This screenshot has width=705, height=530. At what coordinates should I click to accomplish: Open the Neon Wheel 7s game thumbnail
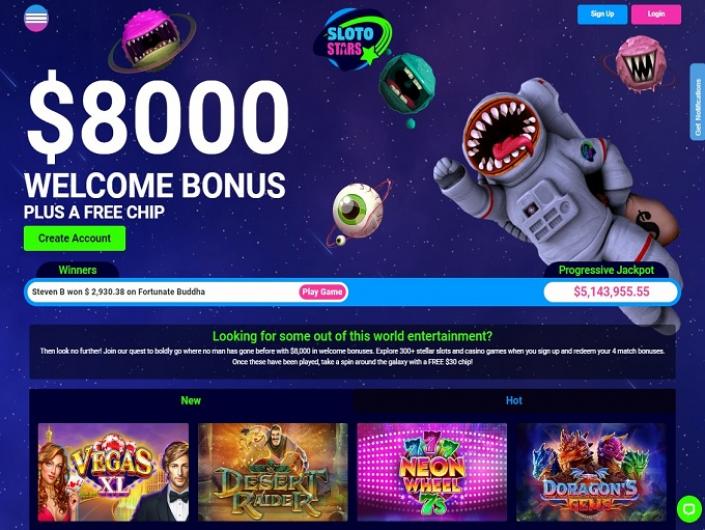(x=432, y=472)
